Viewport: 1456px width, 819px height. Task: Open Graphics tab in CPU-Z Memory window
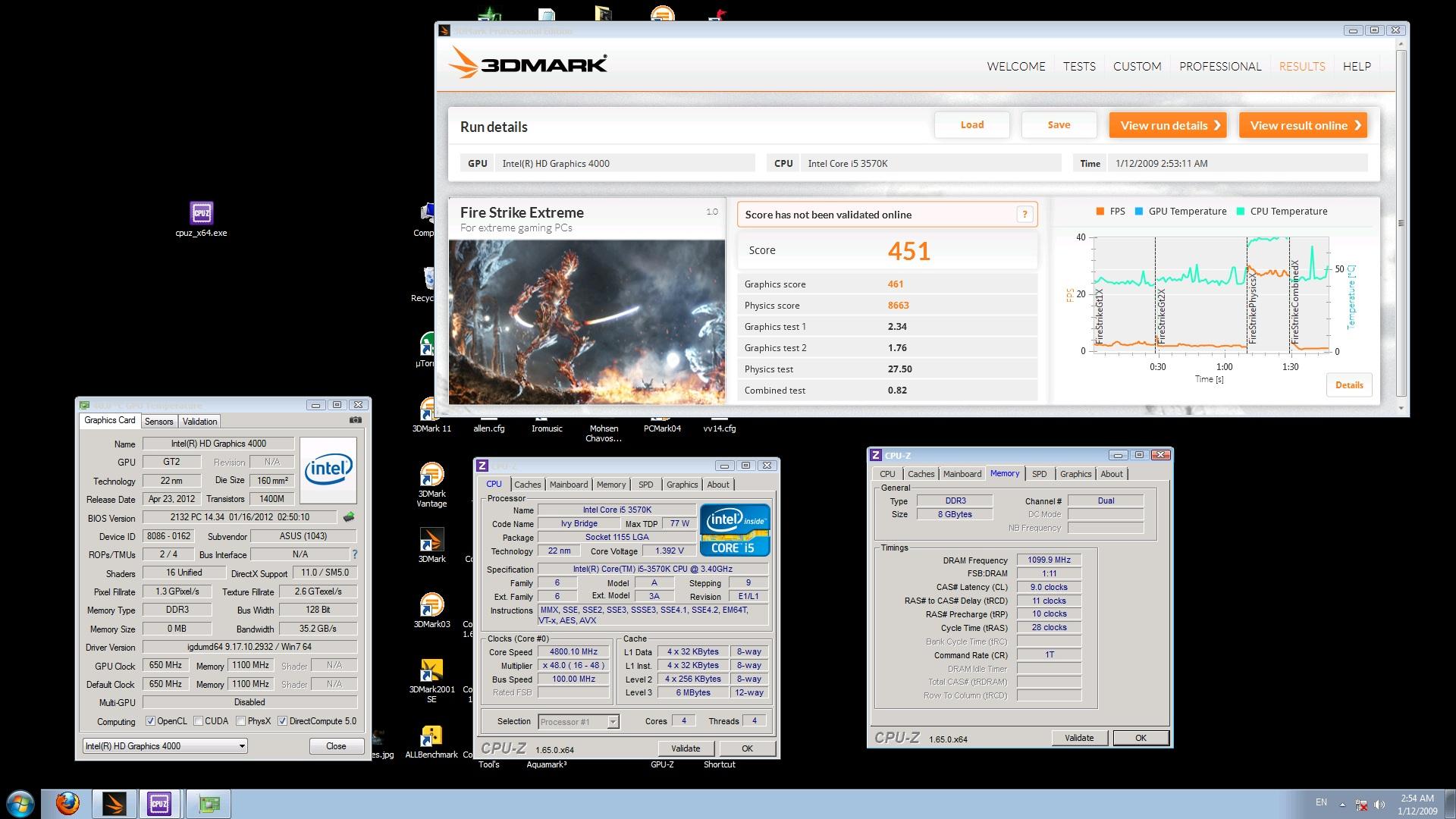pyautogui.click(x=1075, y=474)
